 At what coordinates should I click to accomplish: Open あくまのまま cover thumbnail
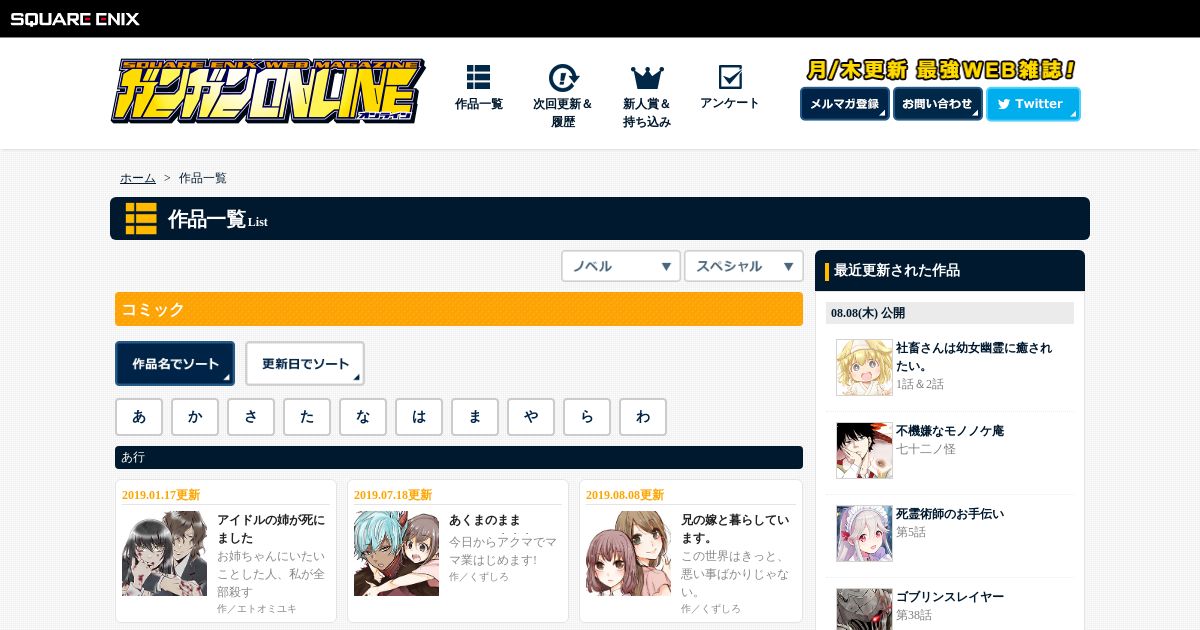[396, 554]
